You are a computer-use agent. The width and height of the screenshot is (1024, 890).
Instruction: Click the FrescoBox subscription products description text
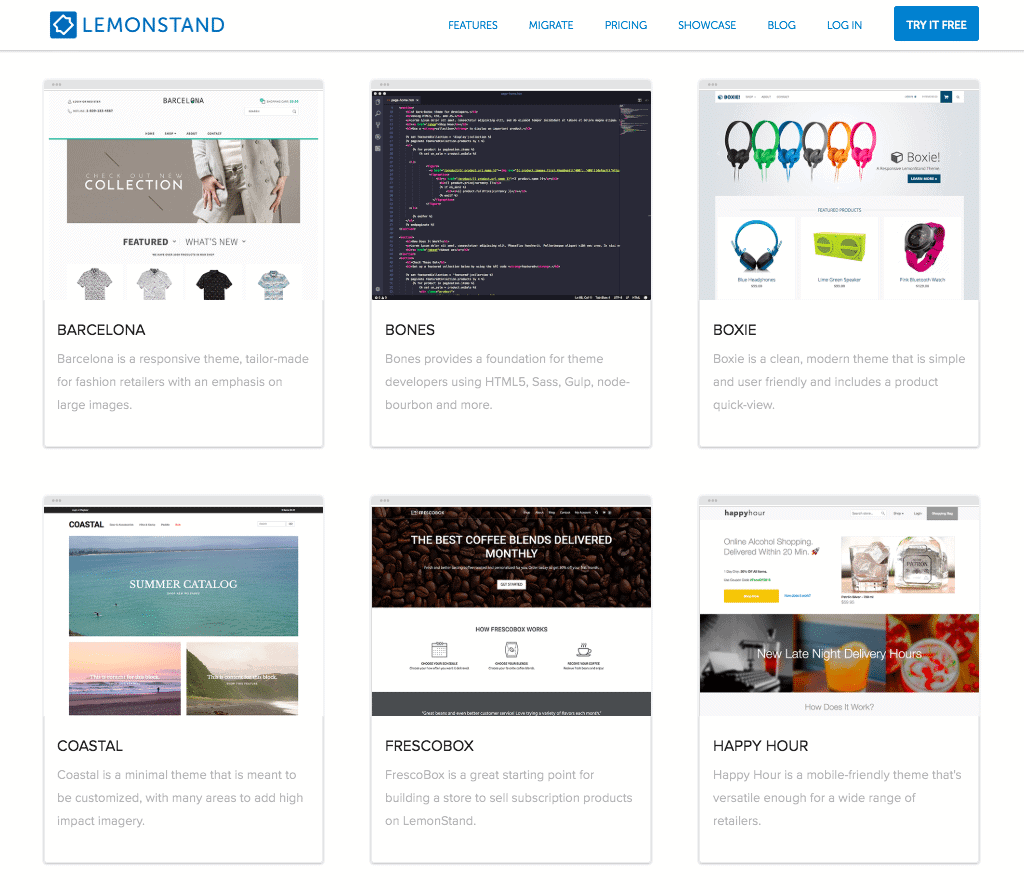(x=509, y=798)
